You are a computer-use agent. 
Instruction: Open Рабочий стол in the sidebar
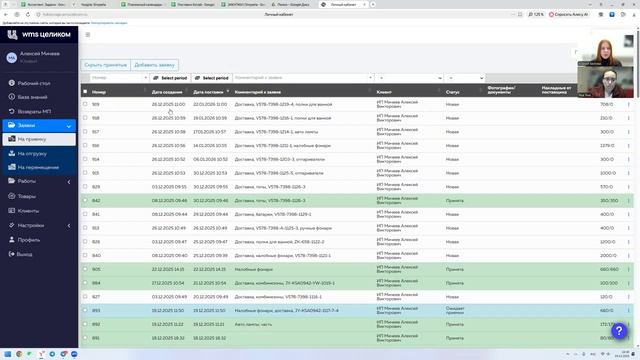coord(34,83)
